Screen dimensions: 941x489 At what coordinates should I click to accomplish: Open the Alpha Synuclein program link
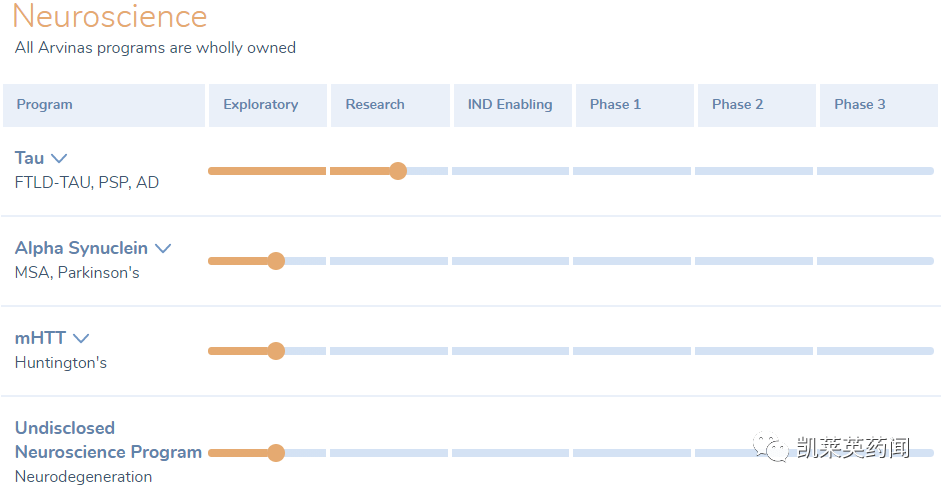(81, 248)
